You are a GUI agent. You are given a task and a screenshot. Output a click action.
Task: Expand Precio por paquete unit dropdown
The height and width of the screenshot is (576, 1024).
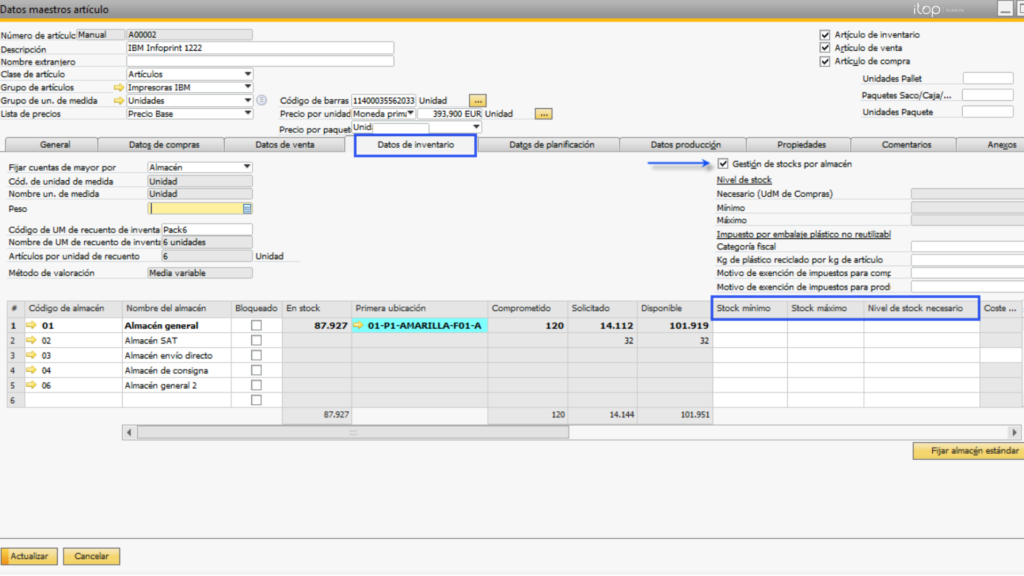pyautogui.click(x=476, y=127)
